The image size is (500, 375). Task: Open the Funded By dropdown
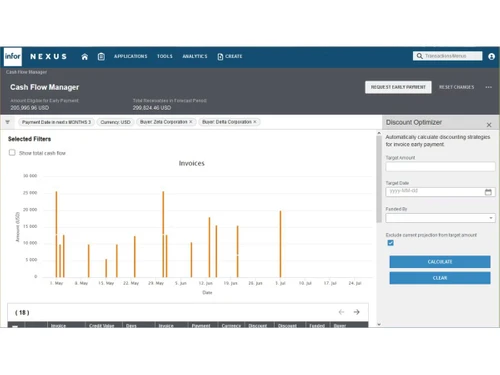[440, 218]
